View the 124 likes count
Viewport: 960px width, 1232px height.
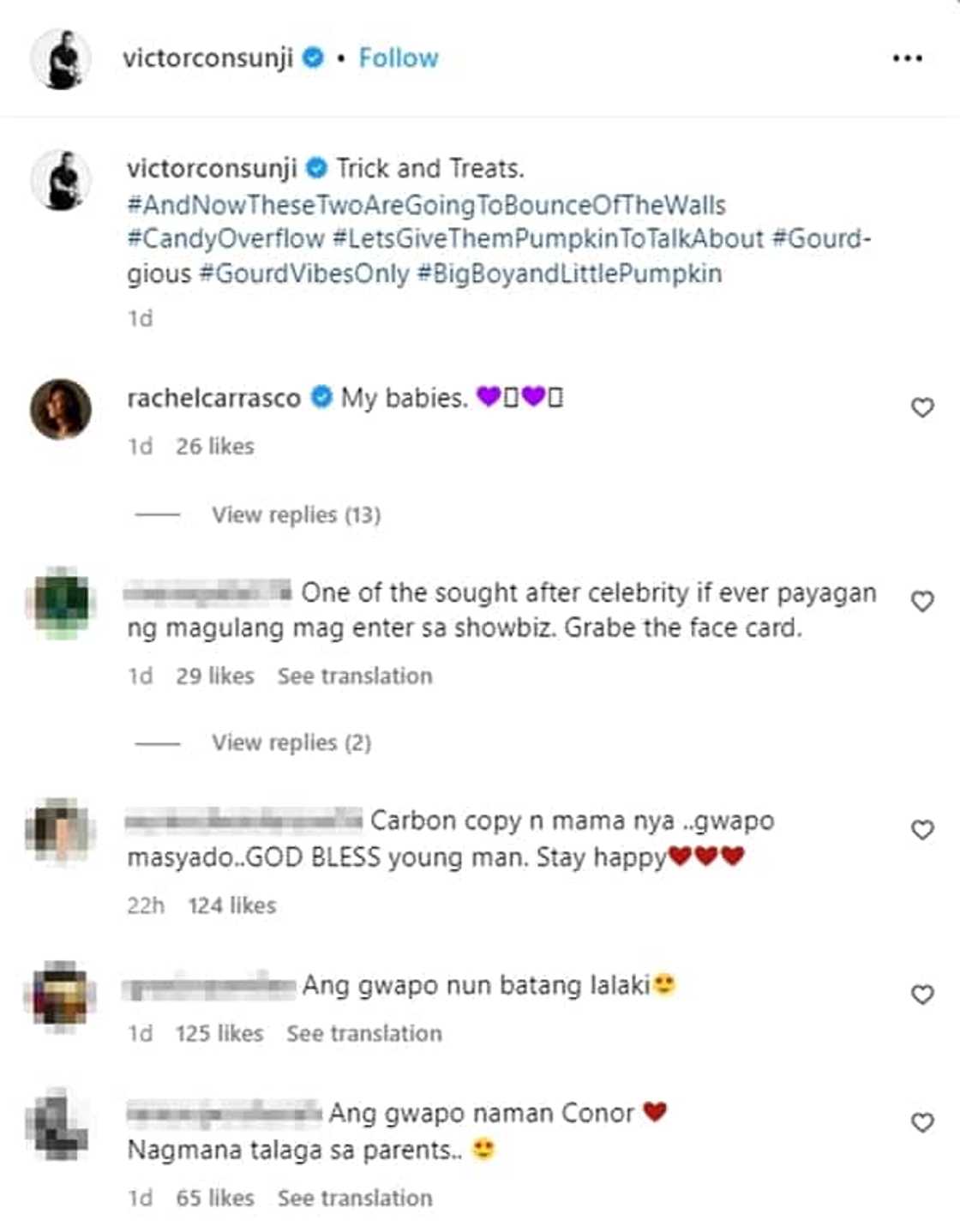[232, 905]
